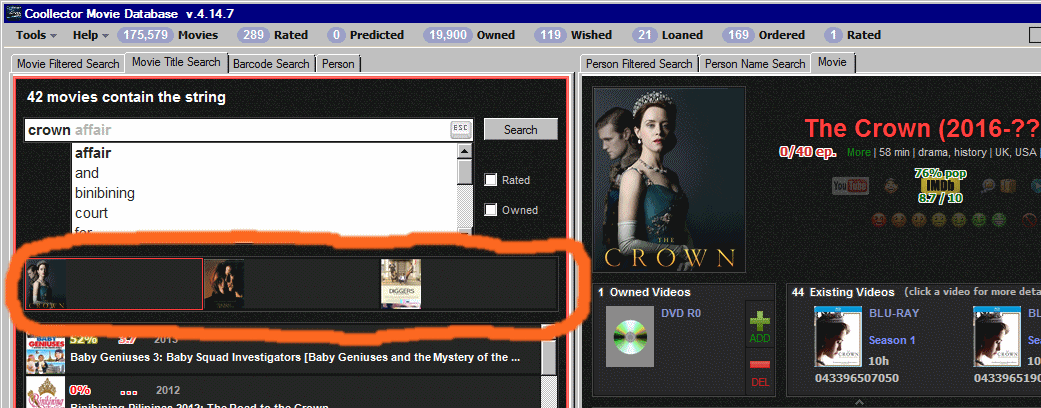This screenshot has height=408, width=1041.
Task: Click the IMDb logo icon
Action: click(x=940, y=185)
